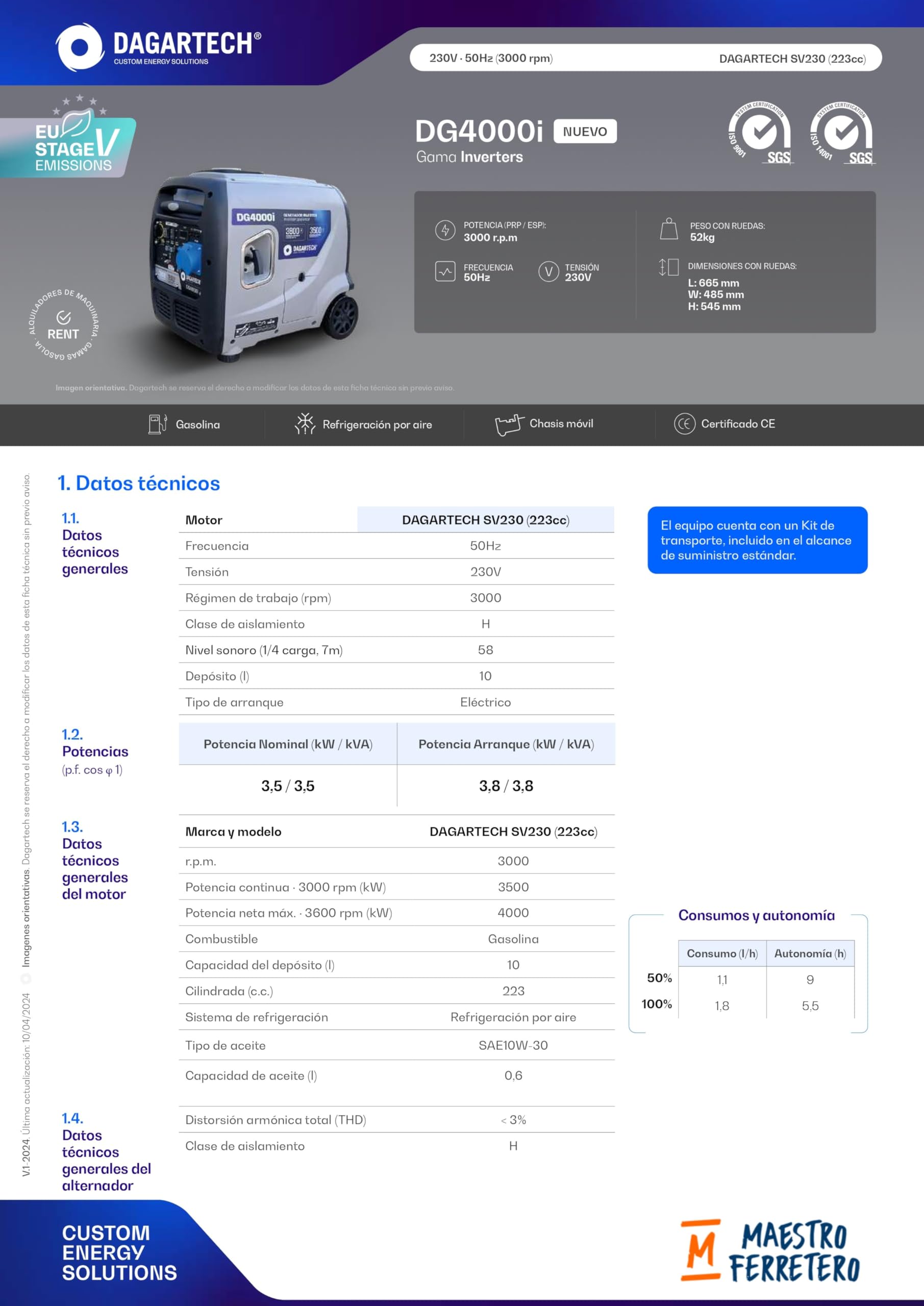Click the EU Stage V emissions badge
924x1306 pixels.
point(69,137)
